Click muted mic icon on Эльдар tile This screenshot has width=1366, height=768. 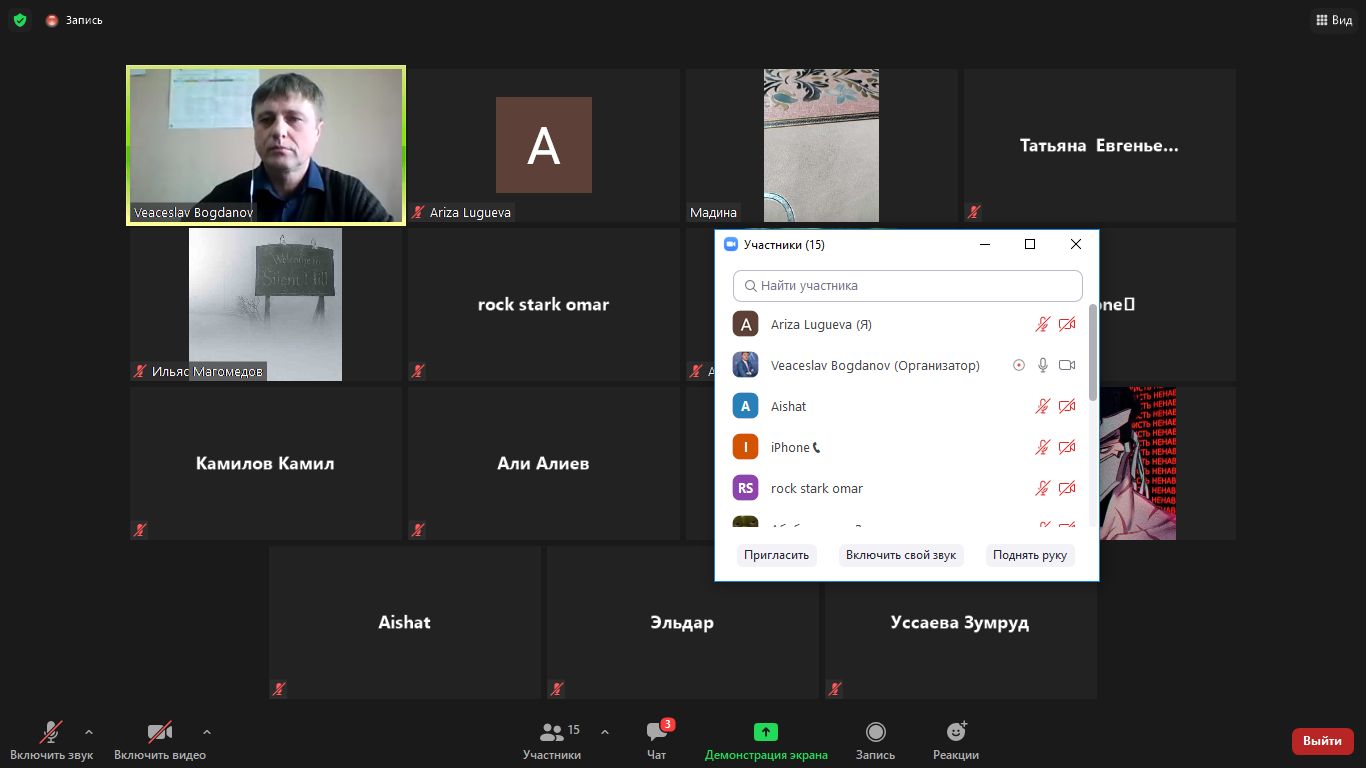point(557,689)
